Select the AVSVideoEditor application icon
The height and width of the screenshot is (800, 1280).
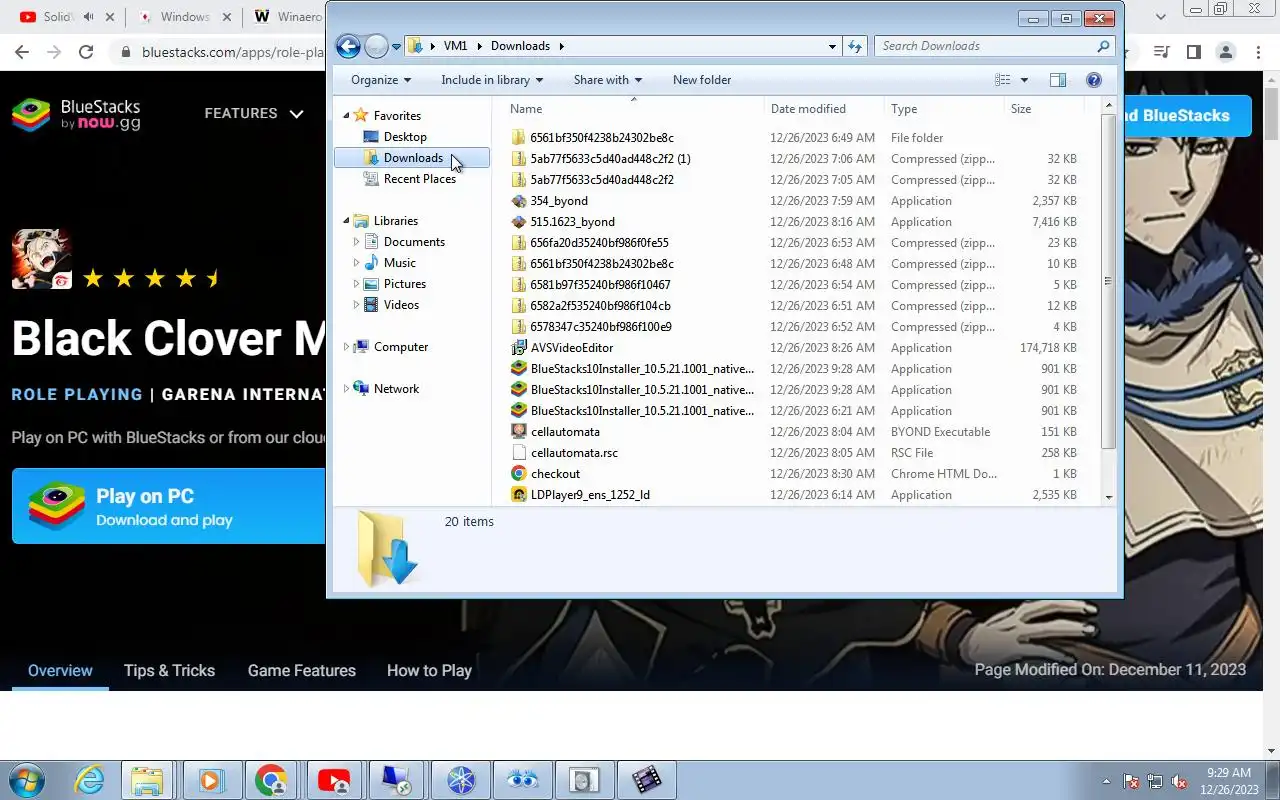(518, 348)
